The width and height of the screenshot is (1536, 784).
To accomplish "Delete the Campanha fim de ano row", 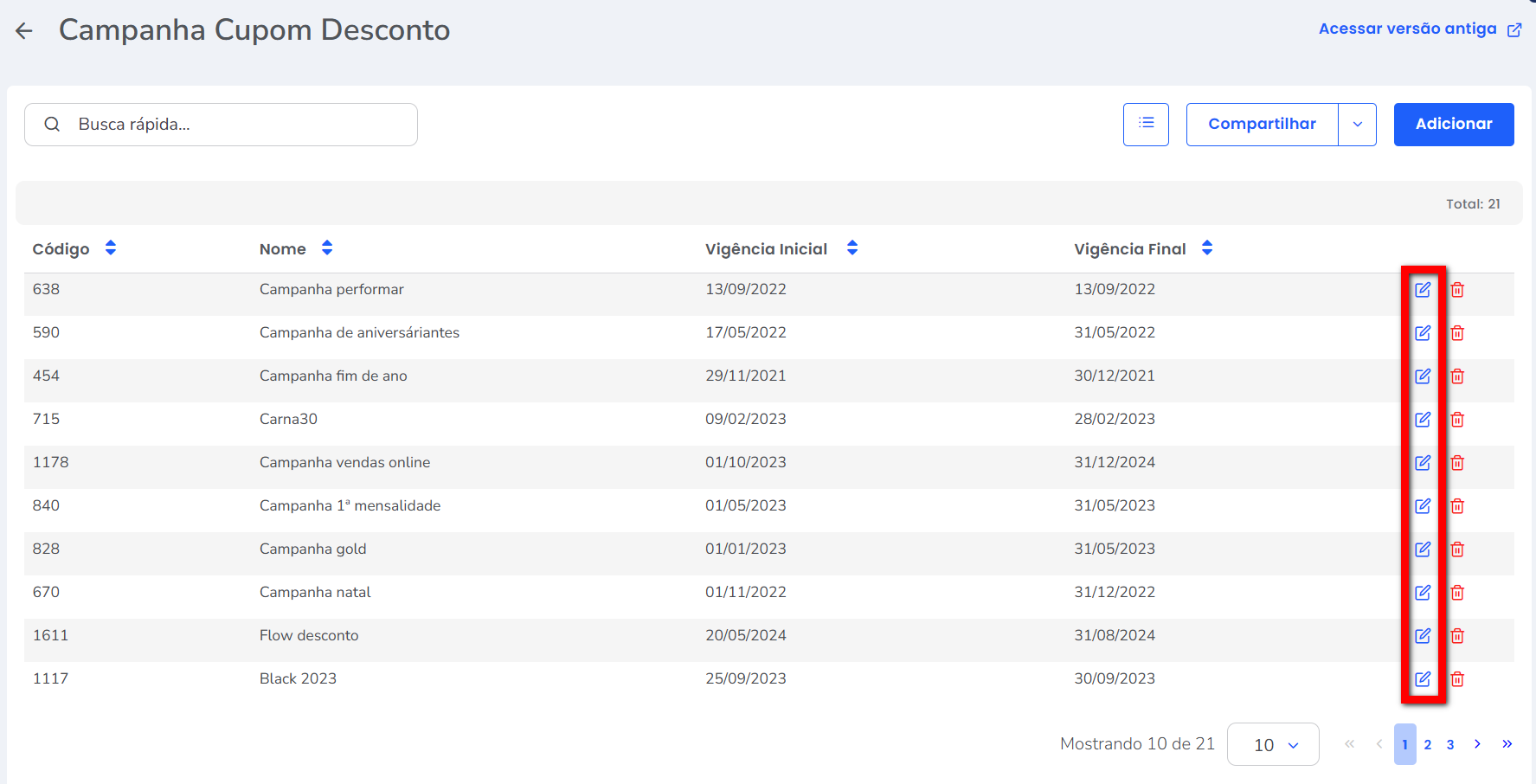I will (1457, 376).
